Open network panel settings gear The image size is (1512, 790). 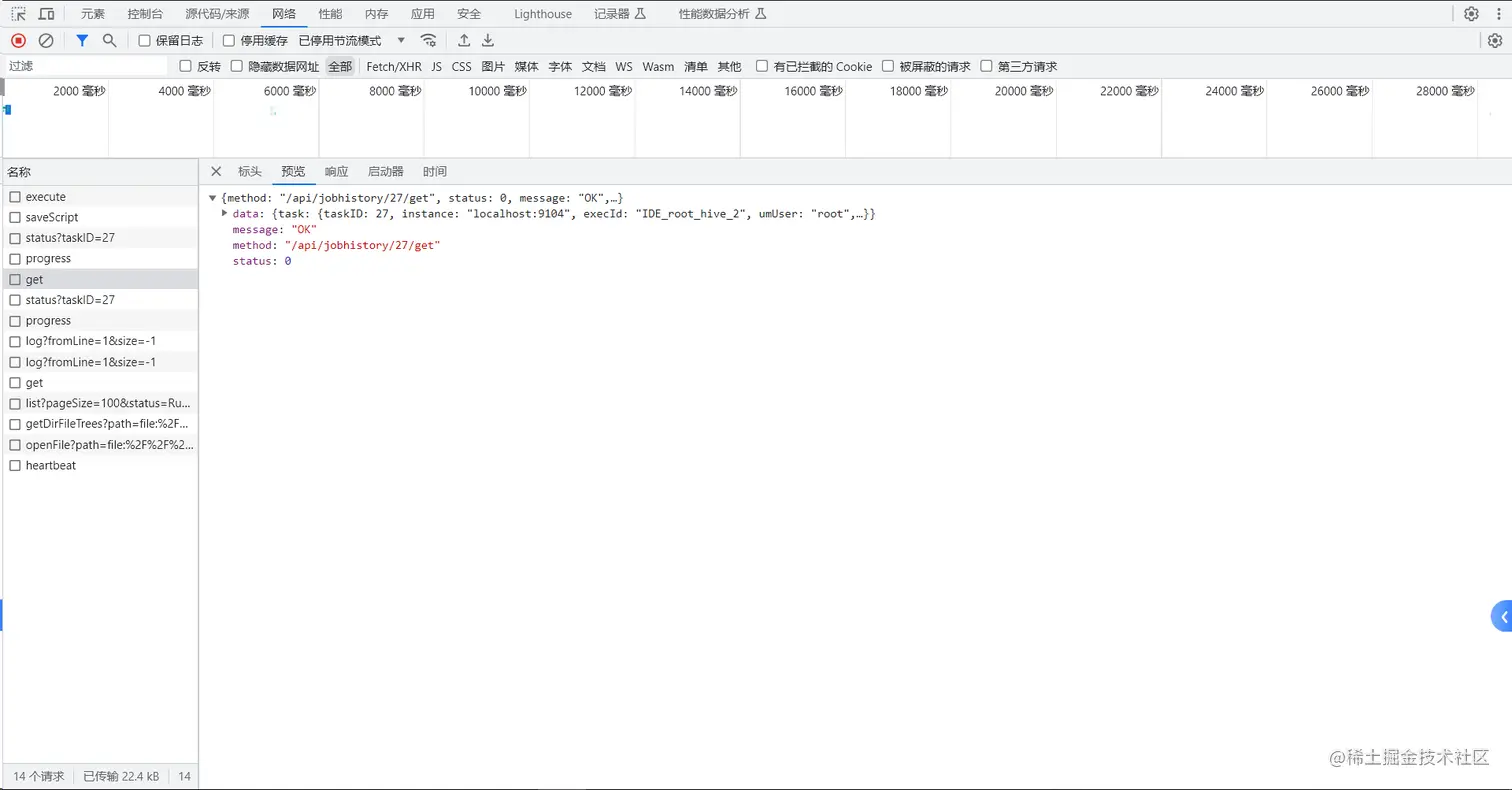pos(1495,40)
